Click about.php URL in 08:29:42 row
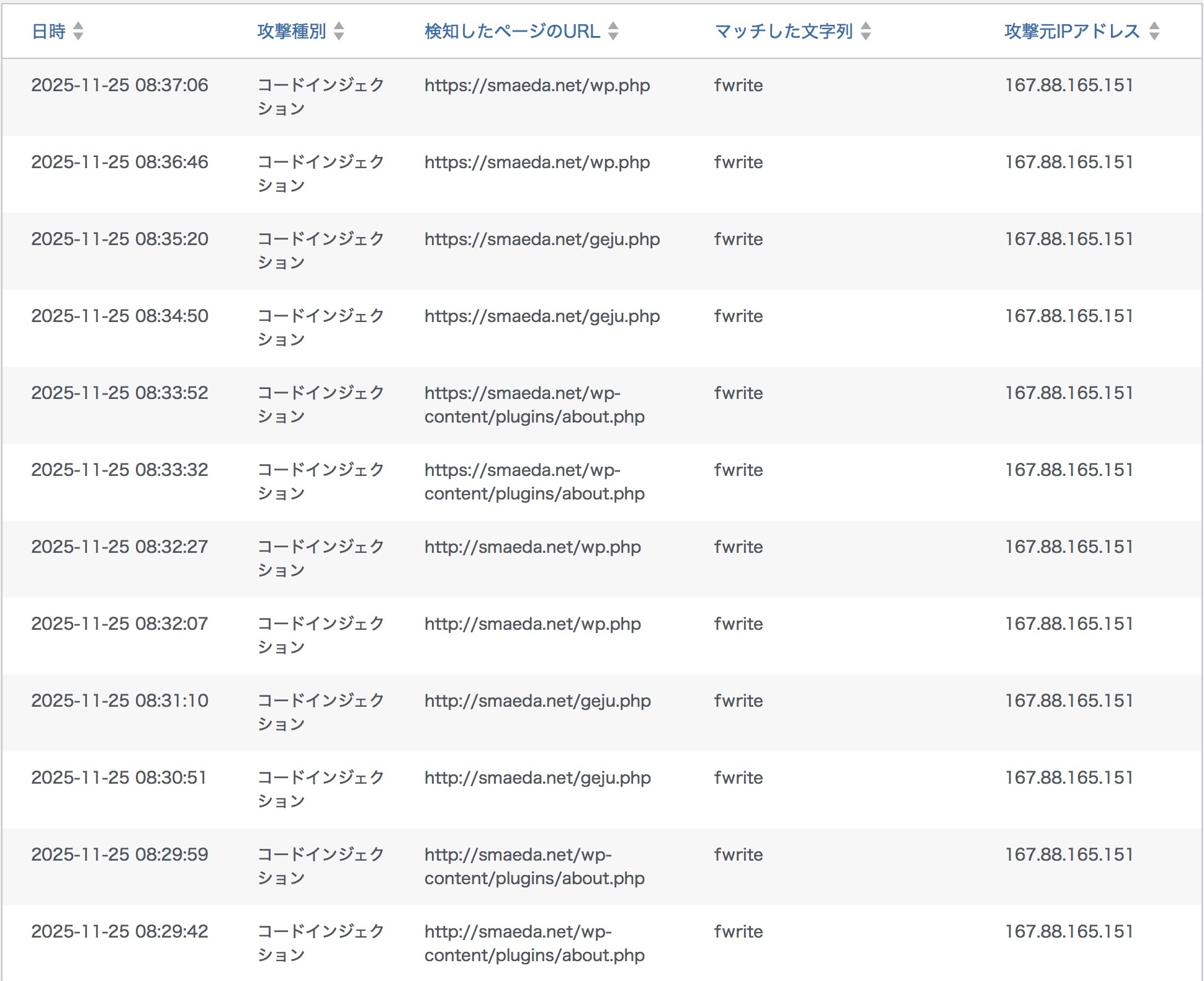This screenshot has height=981, width=1204. coord(534,943)
